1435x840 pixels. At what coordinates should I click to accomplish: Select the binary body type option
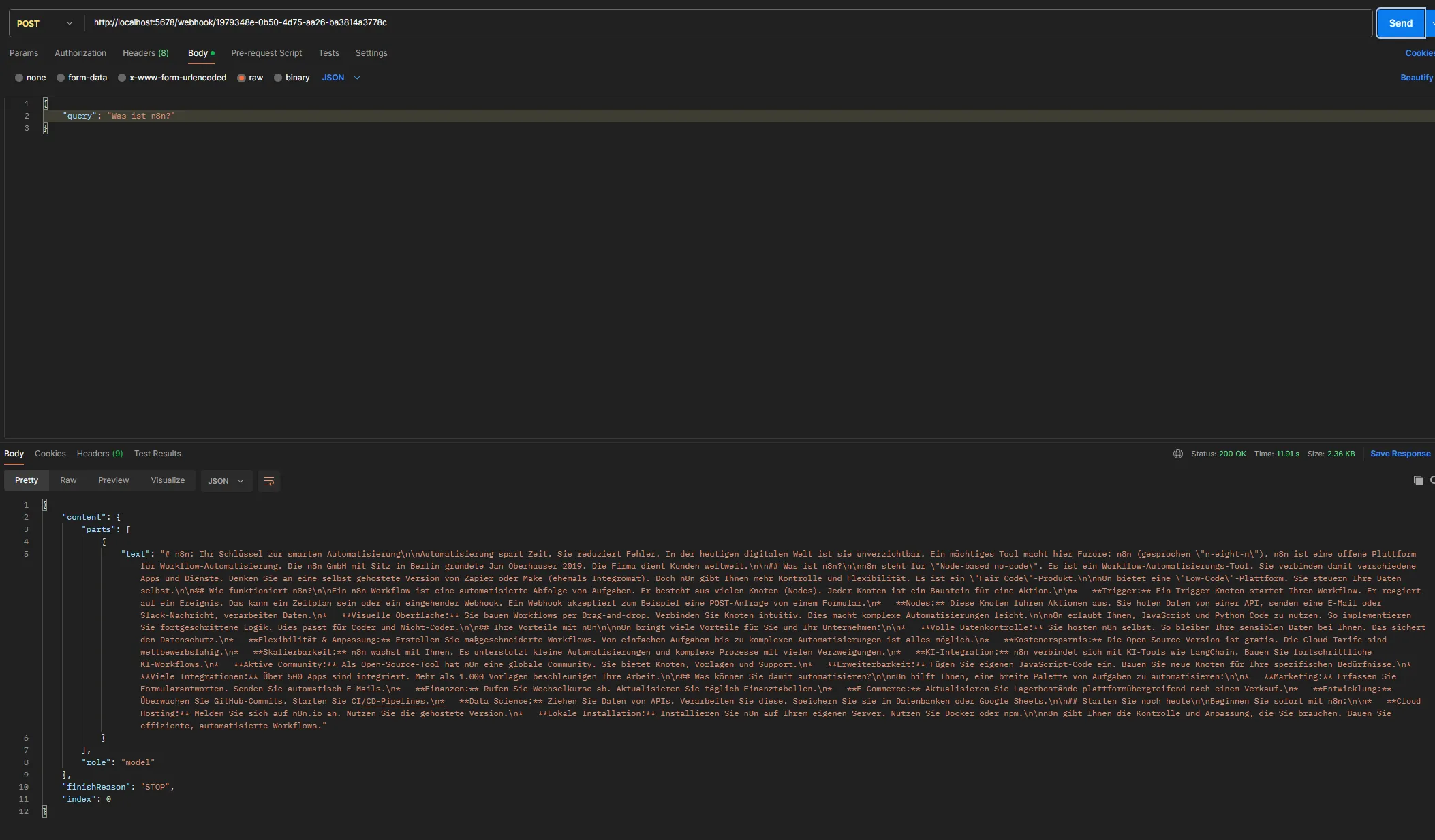coord(278,78)
